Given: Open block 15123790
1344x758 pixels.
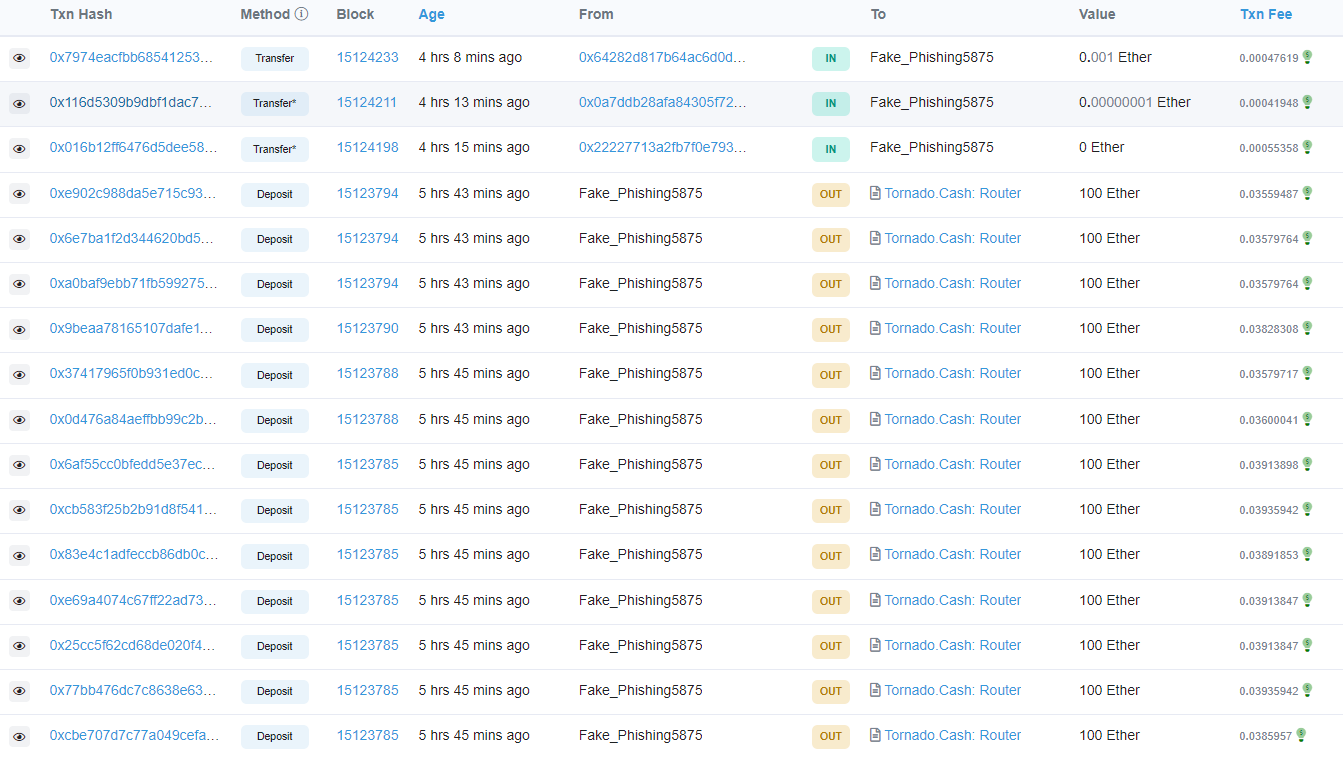Looking at the screenshot, I should (368, 328).
